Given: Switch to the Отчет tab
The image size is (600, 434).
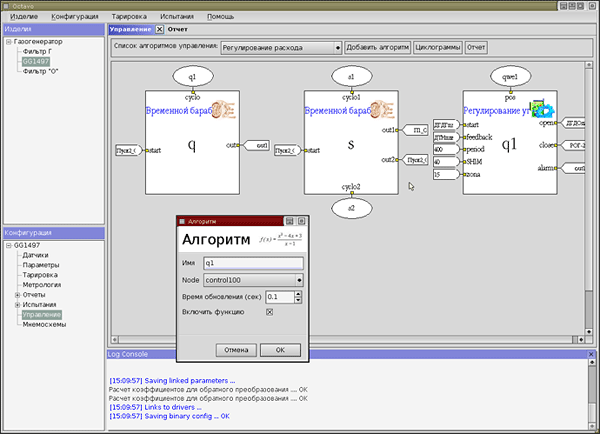Looking at the screenshot, I should click(178, 29).
